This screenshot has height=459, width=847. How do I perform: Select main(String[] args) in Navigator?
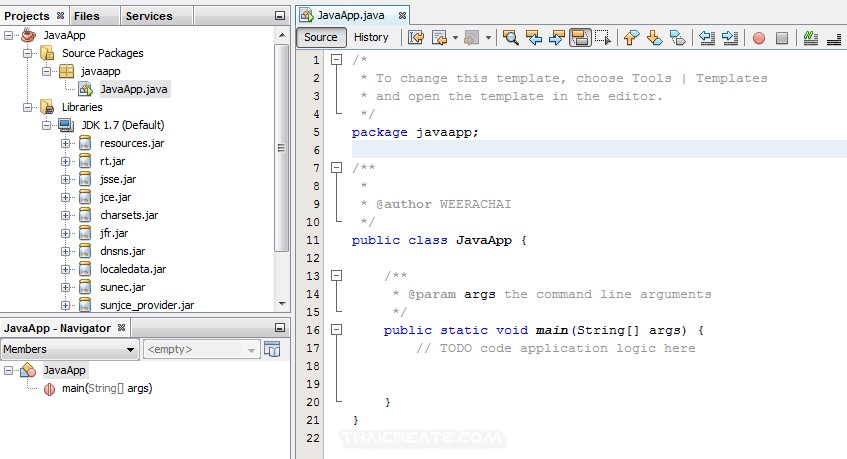107,388
